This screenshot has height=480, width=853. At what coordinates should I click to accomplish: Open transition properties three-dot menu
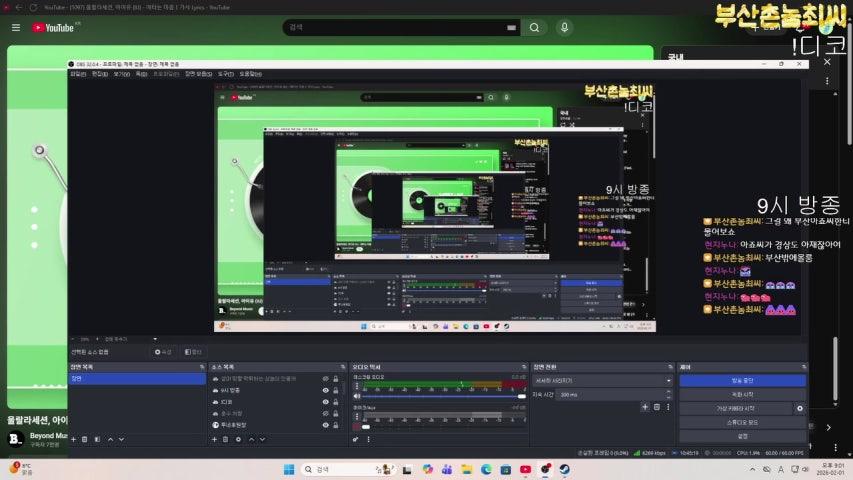668,407
